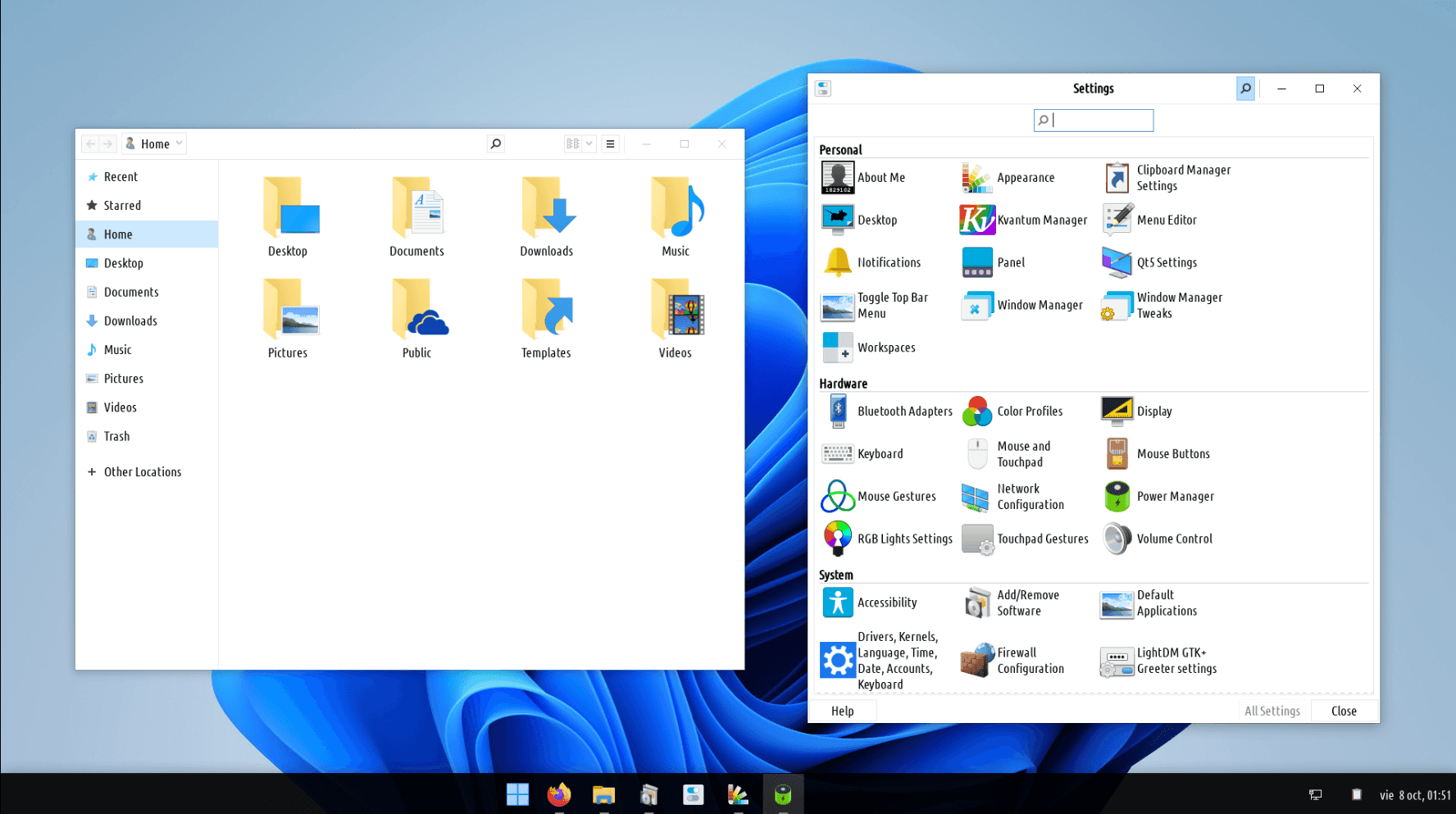Click the Help button in Settings
Viewport: 1456px width, 814px height.
pos(842,711)
